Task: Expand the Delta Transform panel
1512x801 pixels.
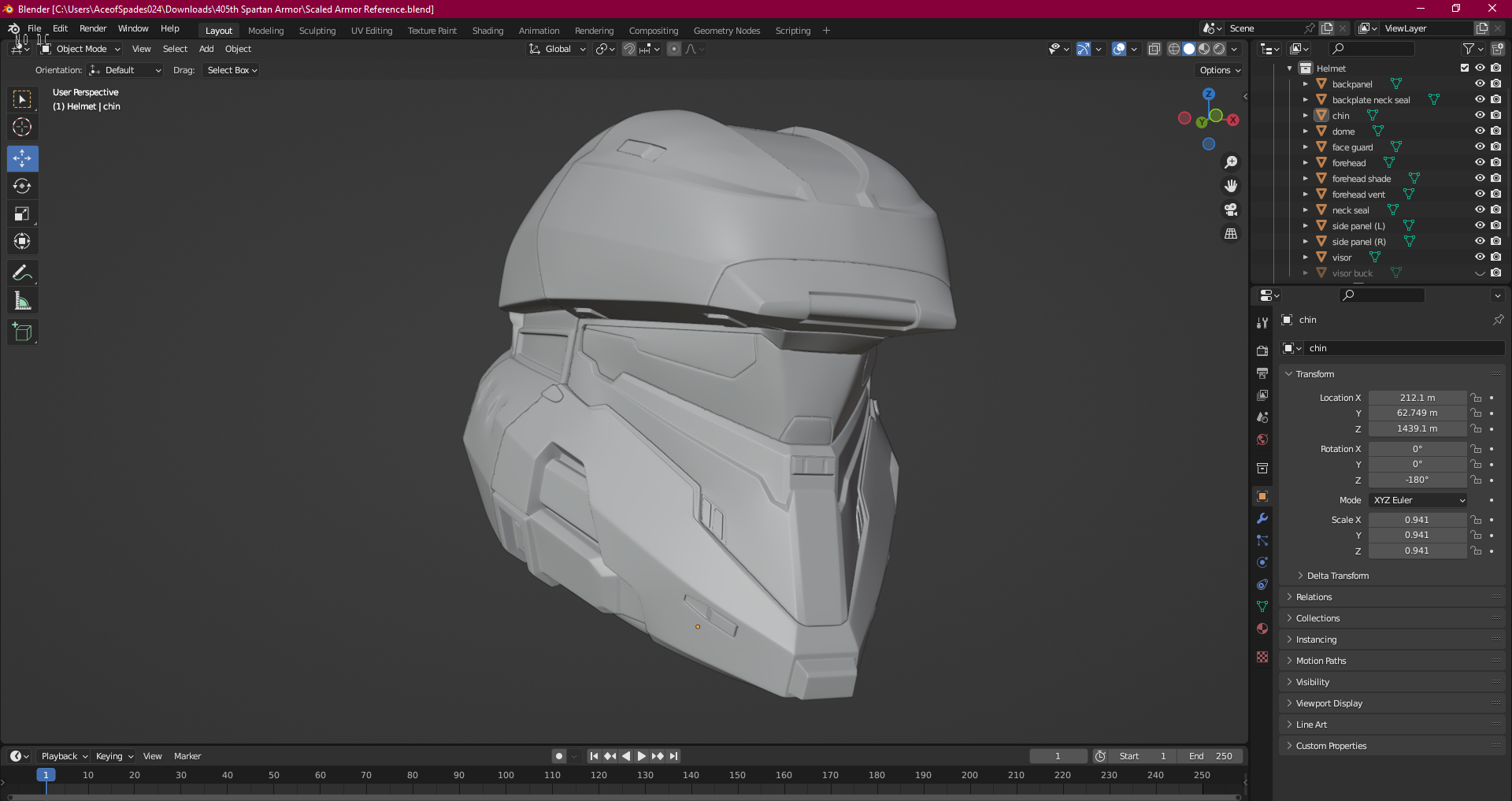Action: coord(1337,576)
